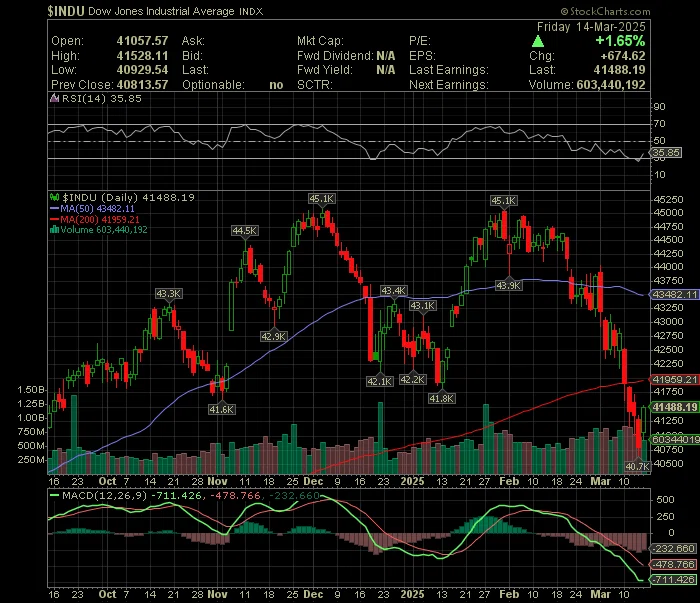Click the 'EPS:' label
Image resolution: width=700 pixels, height=603 pixels.
(x=422, y=56)
